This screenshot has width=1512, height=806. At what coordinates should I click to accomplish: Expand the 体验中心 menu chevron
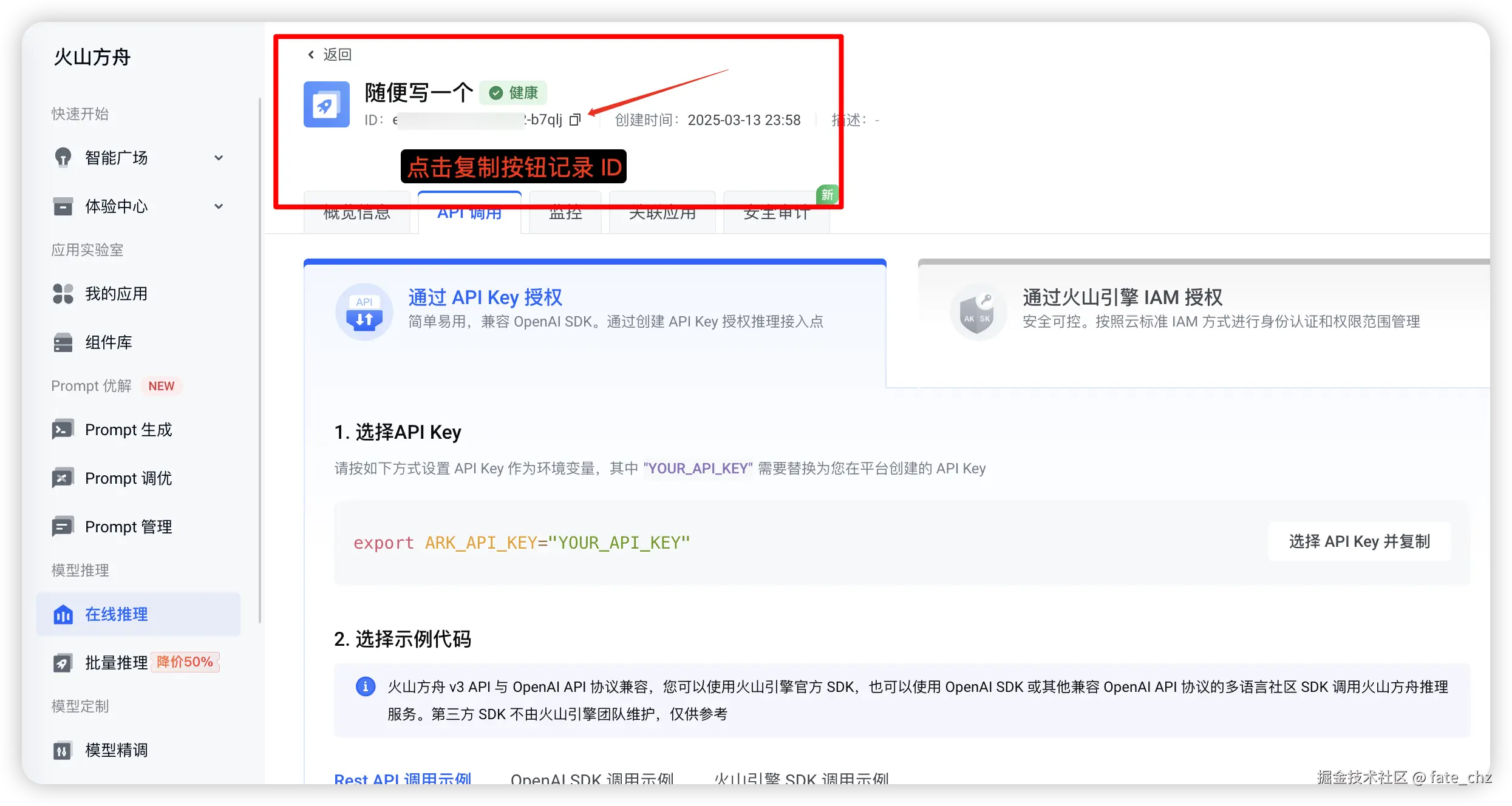[x=219, y=206]
